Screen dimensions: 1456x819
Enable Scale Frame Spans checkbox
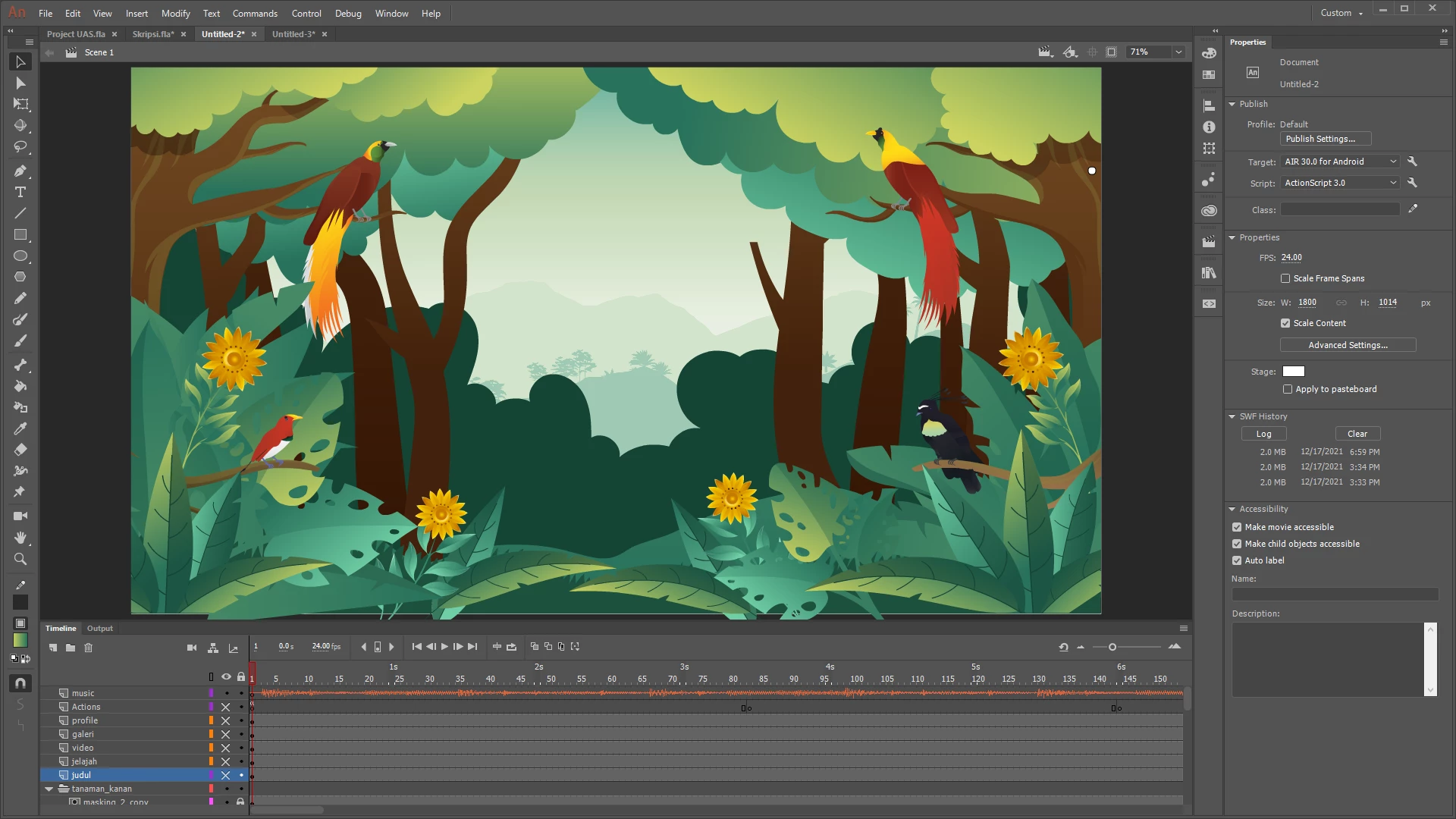pos(1285,278)
